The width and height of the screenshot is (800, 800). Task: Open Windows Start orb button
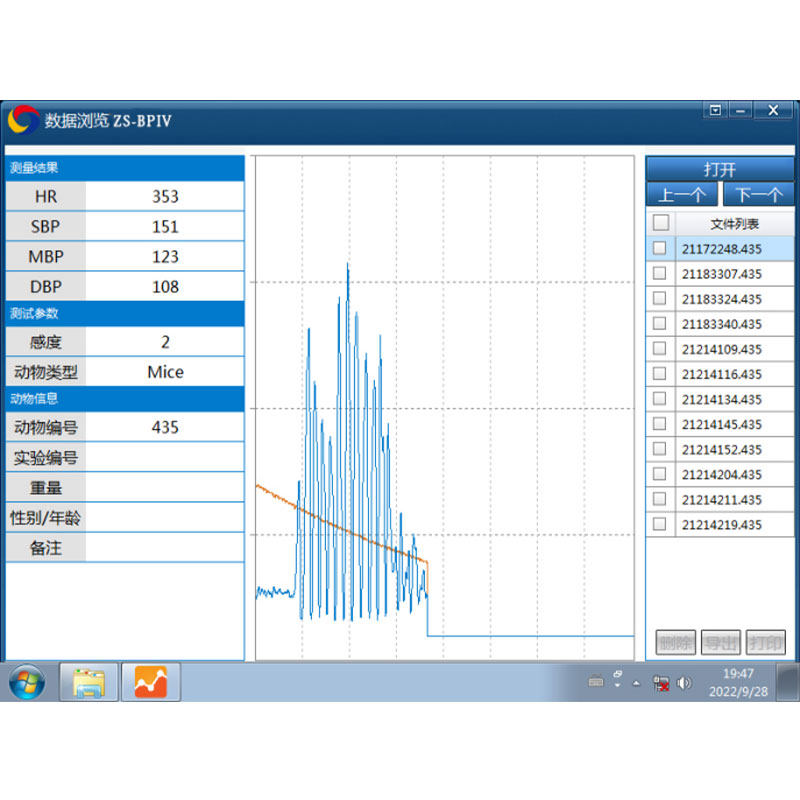[x=27, y=682]
